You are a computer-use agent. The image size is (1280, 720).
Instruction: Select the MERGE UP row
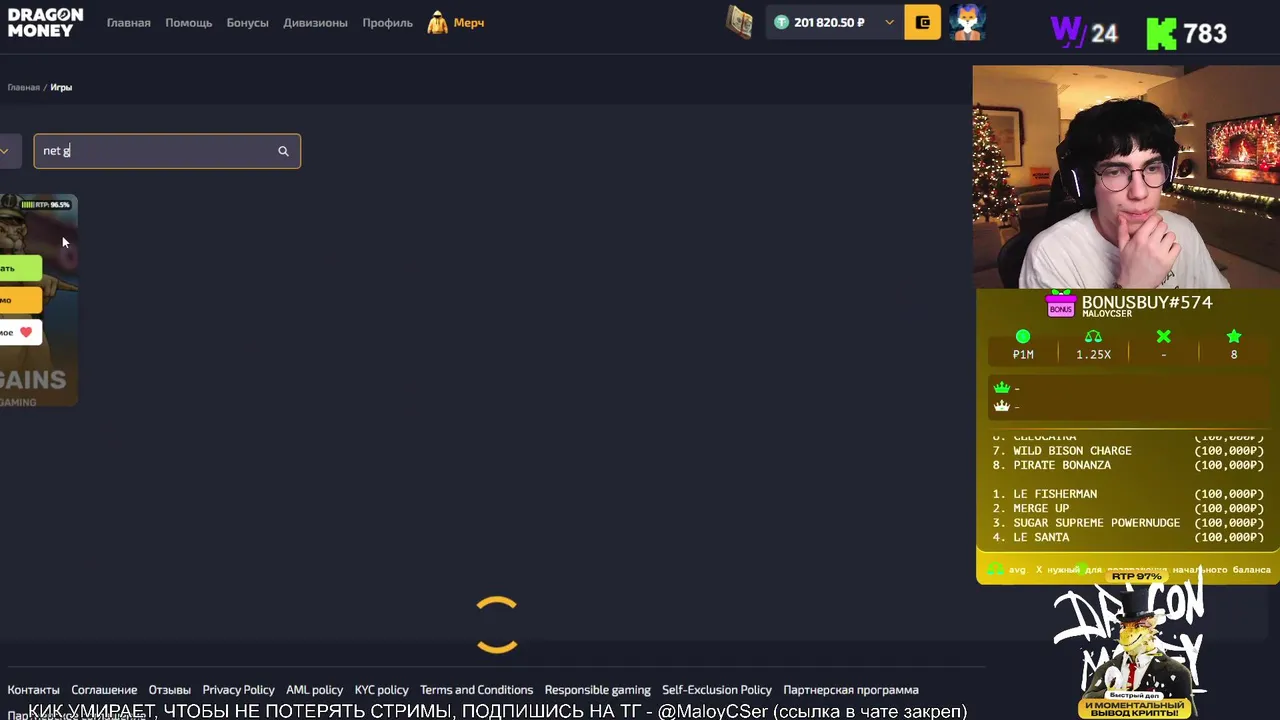coord(1127,508)
